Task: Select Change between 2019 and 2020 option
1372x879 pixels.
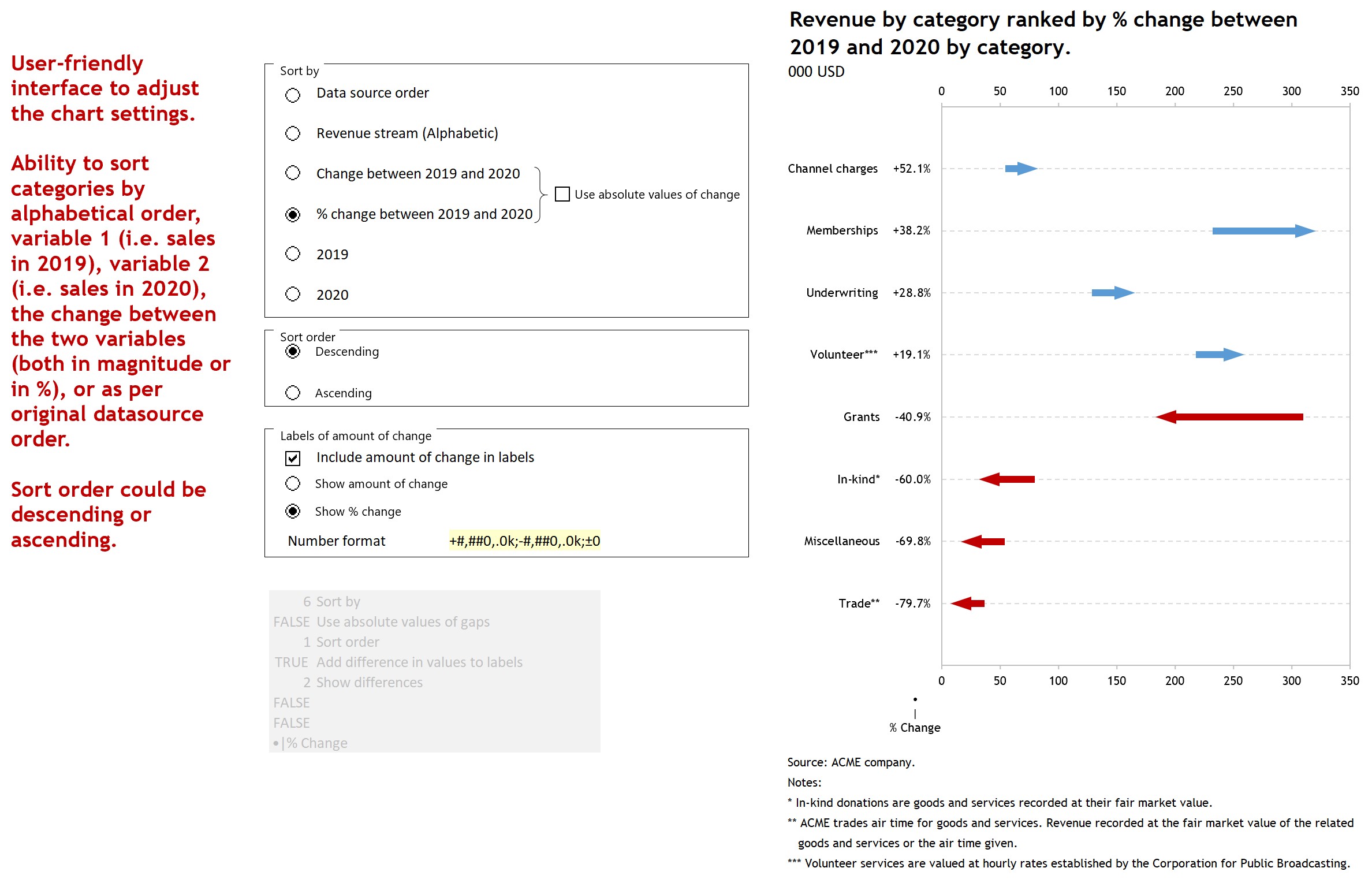Action: (293, 173)
